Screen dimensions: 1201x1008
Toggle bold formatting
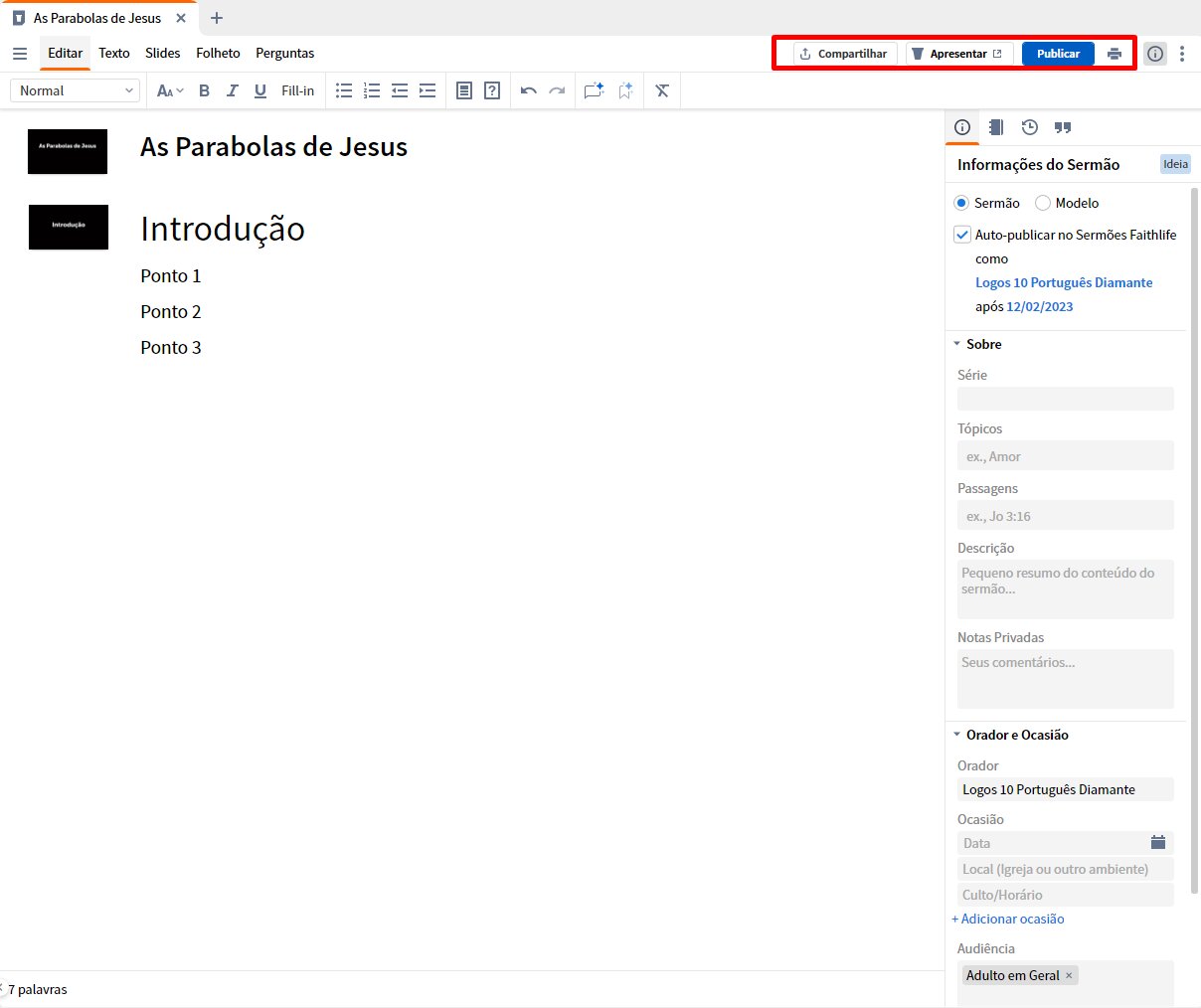[204, 90]
